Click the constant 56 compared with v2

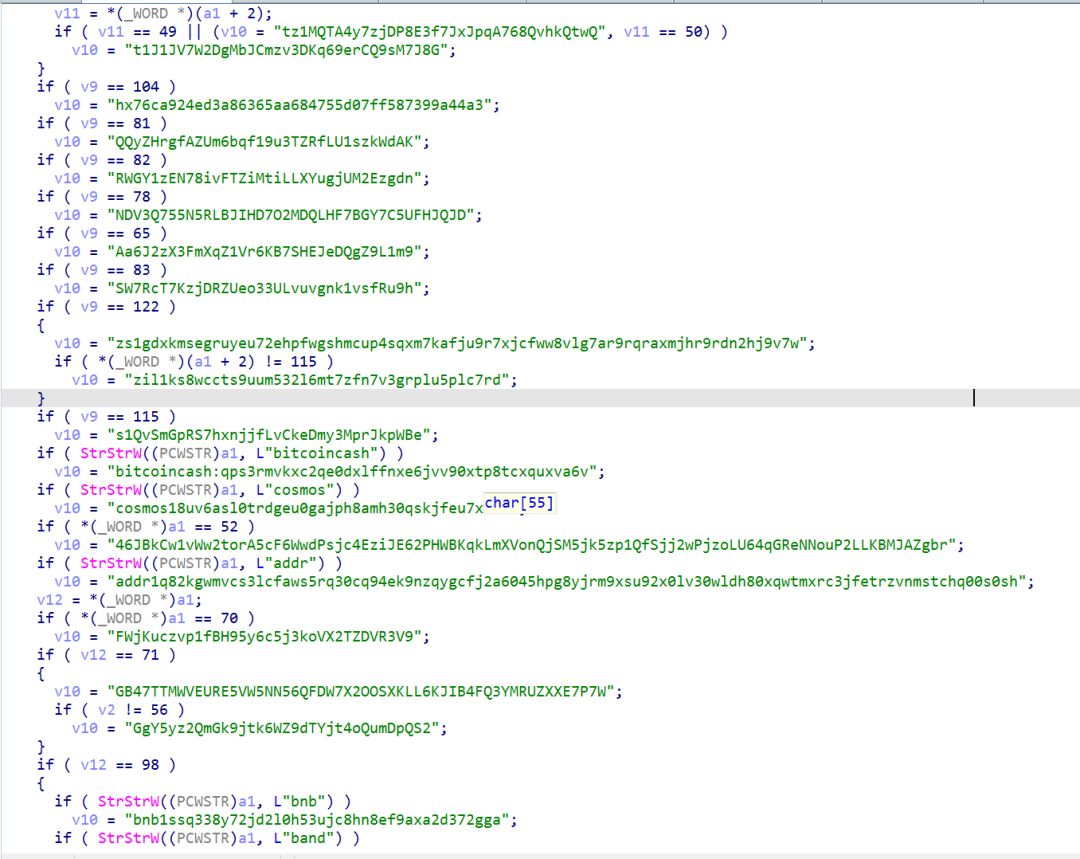pyautogui.click(x=158, y=710)
